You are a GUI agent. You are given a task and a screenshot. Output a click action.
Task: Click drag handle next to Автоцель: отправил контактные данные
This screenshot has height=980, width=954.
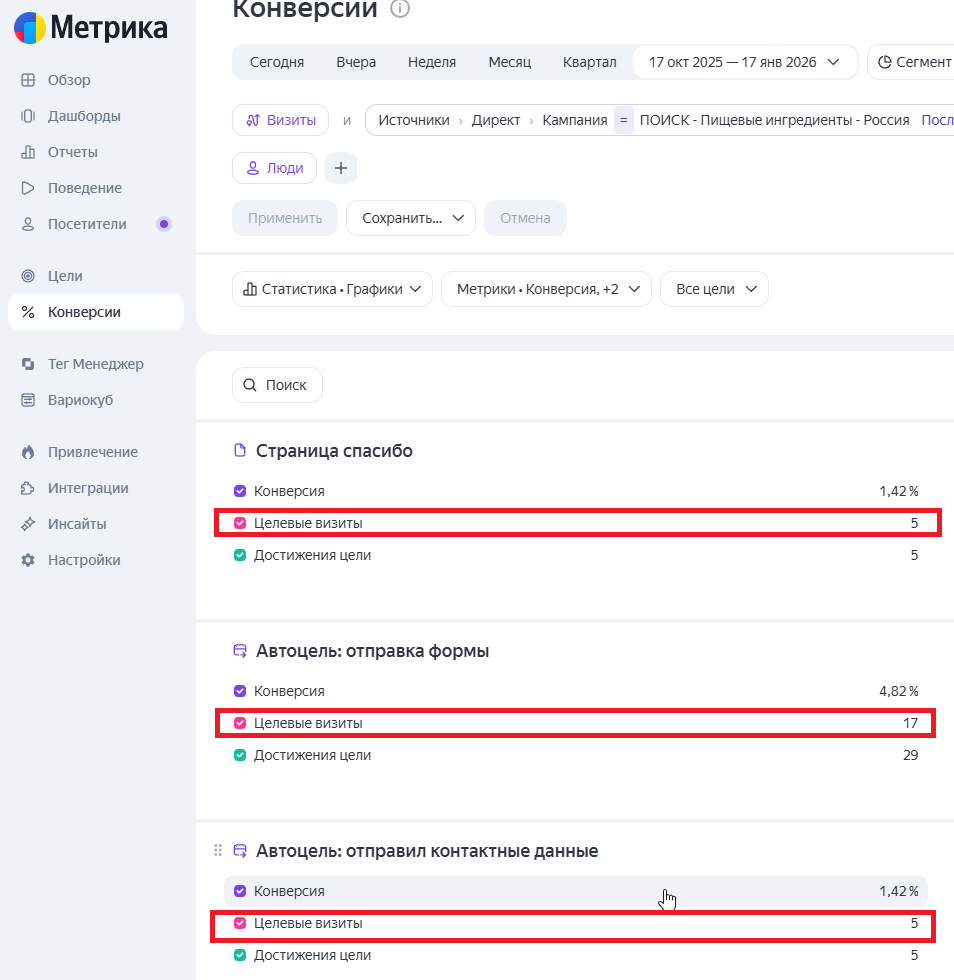[218, 850]
